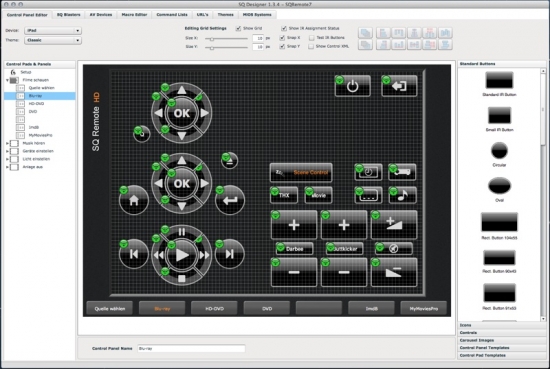
Task: Click the rewind arrows in transport wheel
Action: coord(159,255)
